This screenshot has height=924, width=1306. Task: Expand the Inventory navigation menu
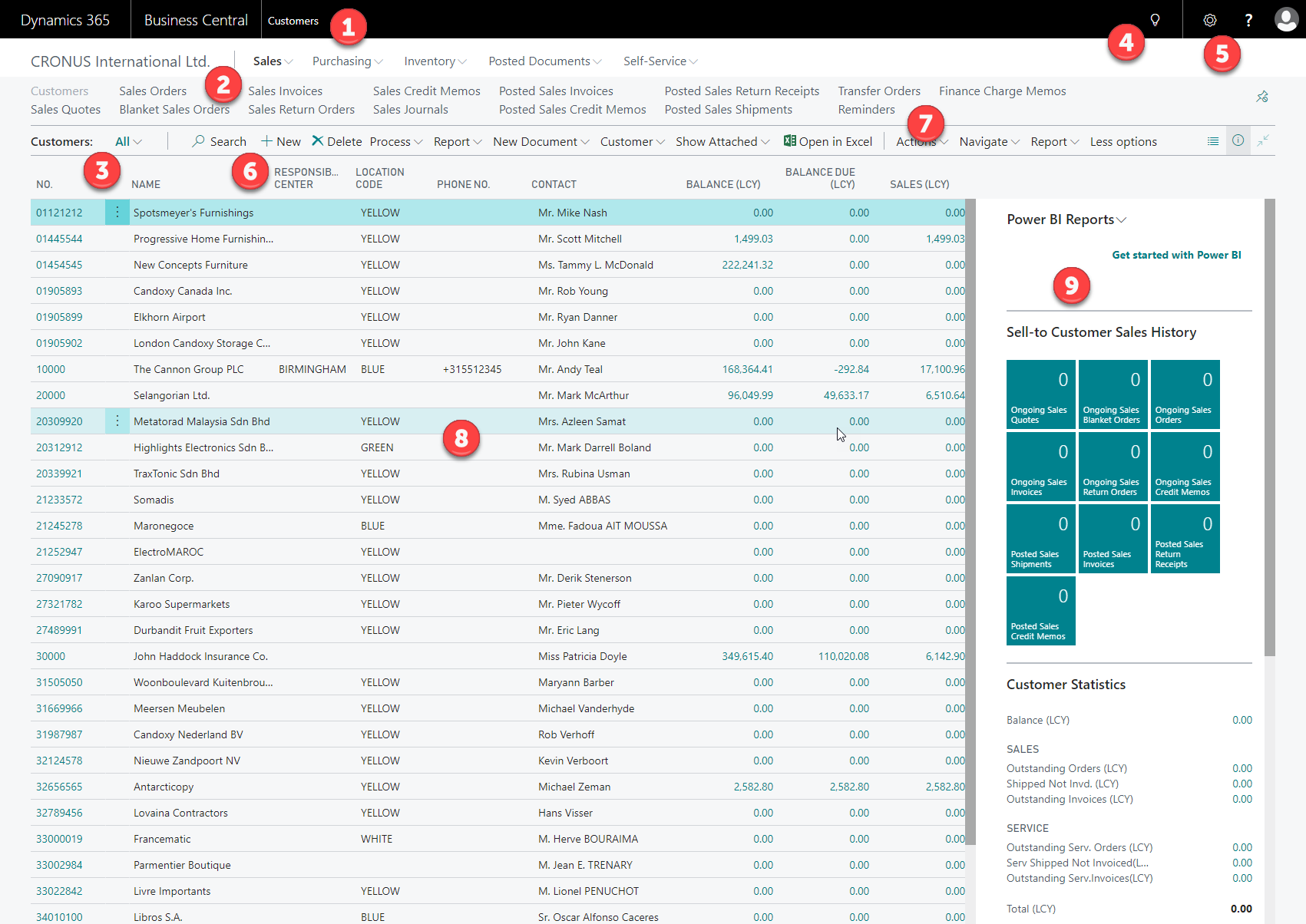coord(435,61)
